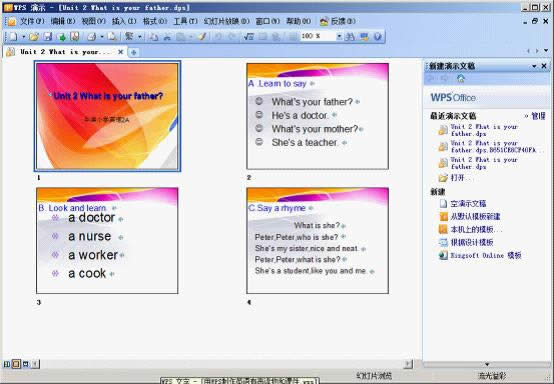Click the Home icon in task pane

tap(461, 78)
